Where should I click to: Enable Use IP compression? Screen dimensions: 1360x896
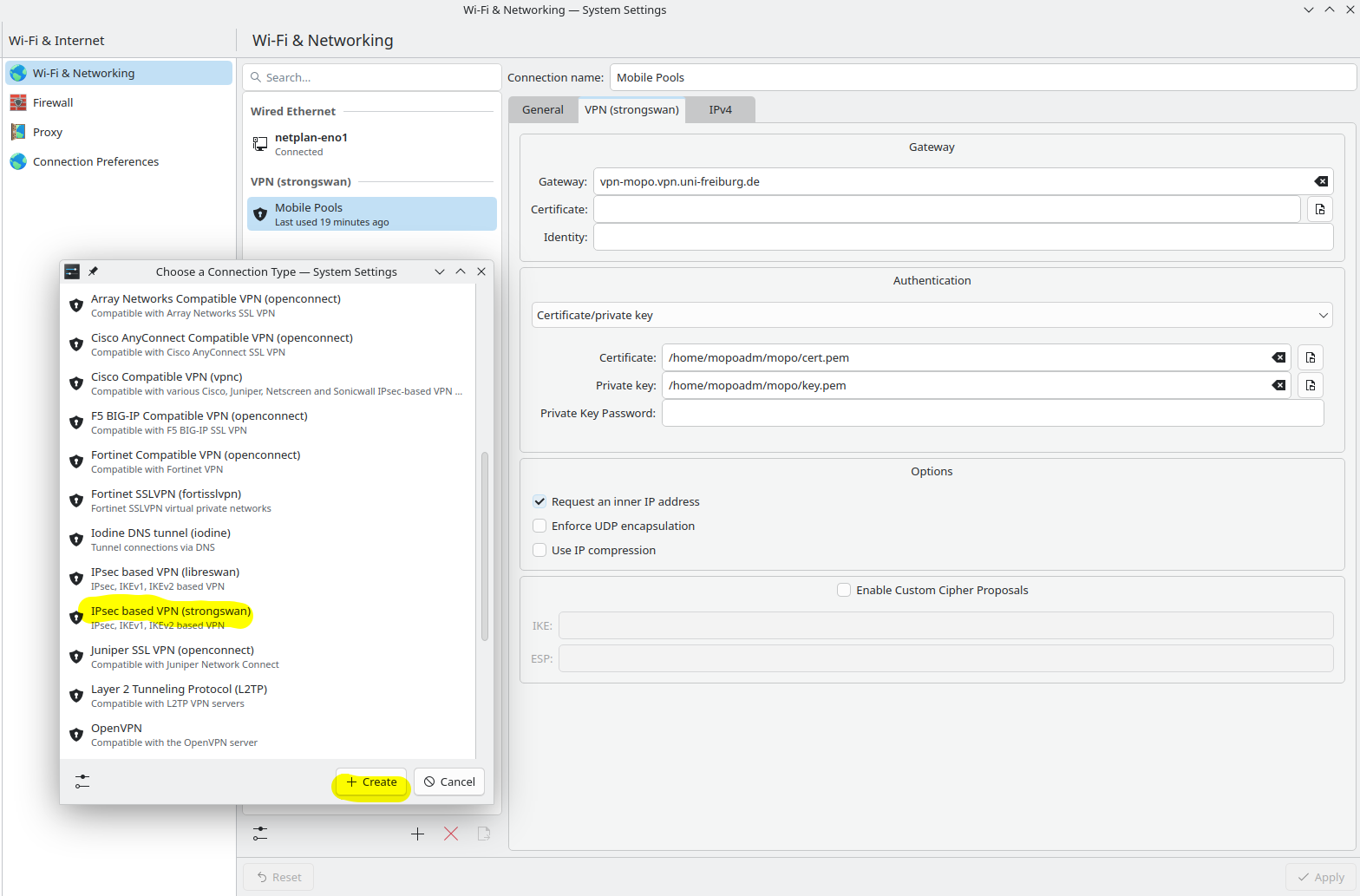(539, 550)
